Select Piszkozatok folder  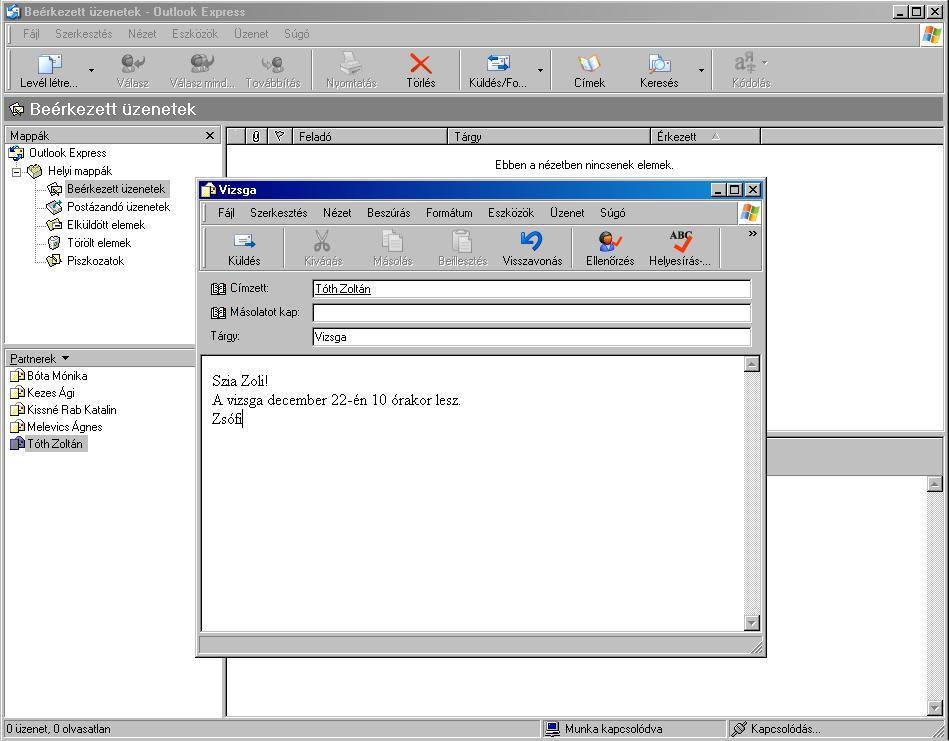[96, 261]
